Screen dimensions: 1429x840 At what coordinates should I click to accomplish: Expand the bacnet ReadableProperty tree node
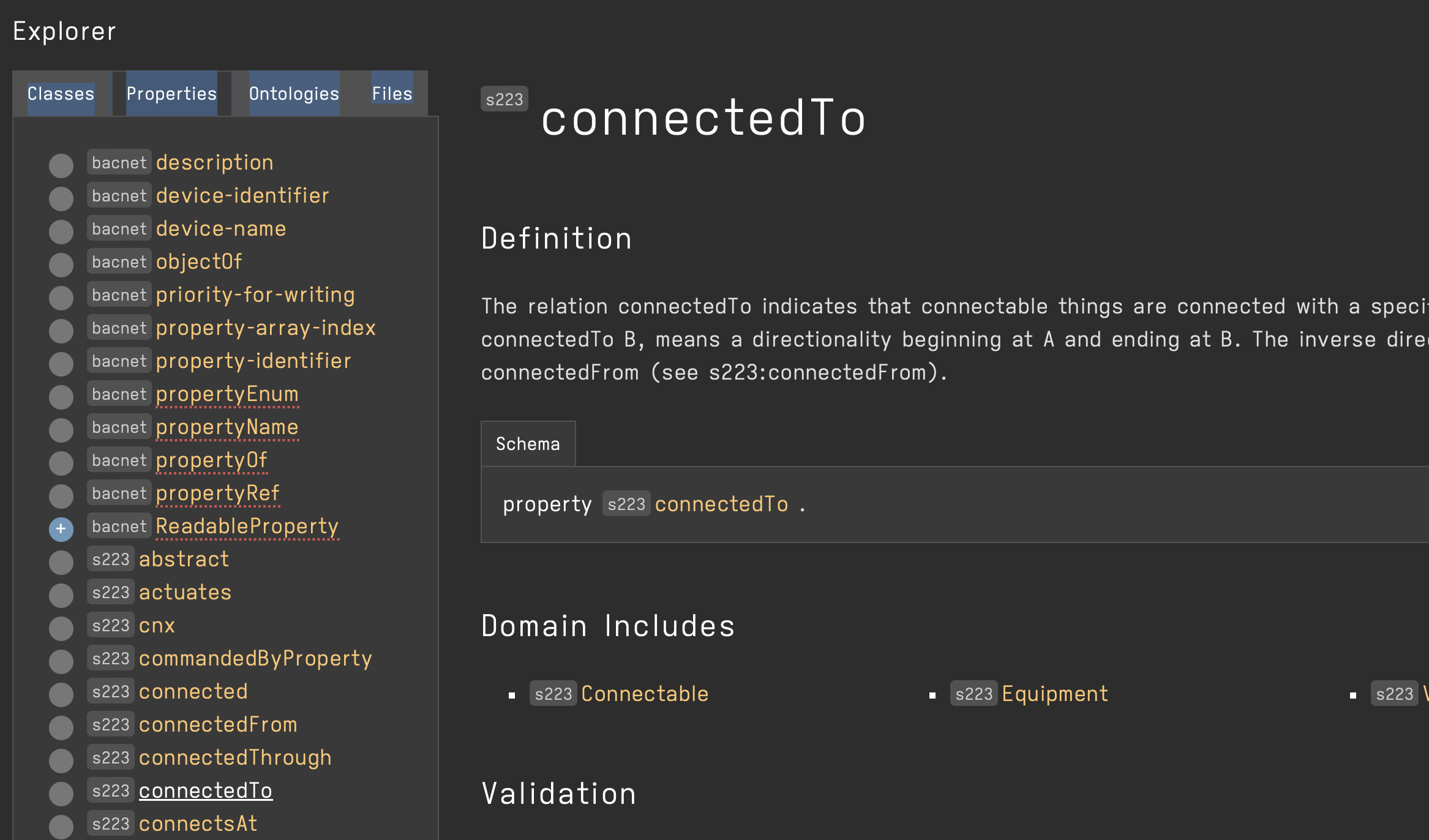[61, 528]
